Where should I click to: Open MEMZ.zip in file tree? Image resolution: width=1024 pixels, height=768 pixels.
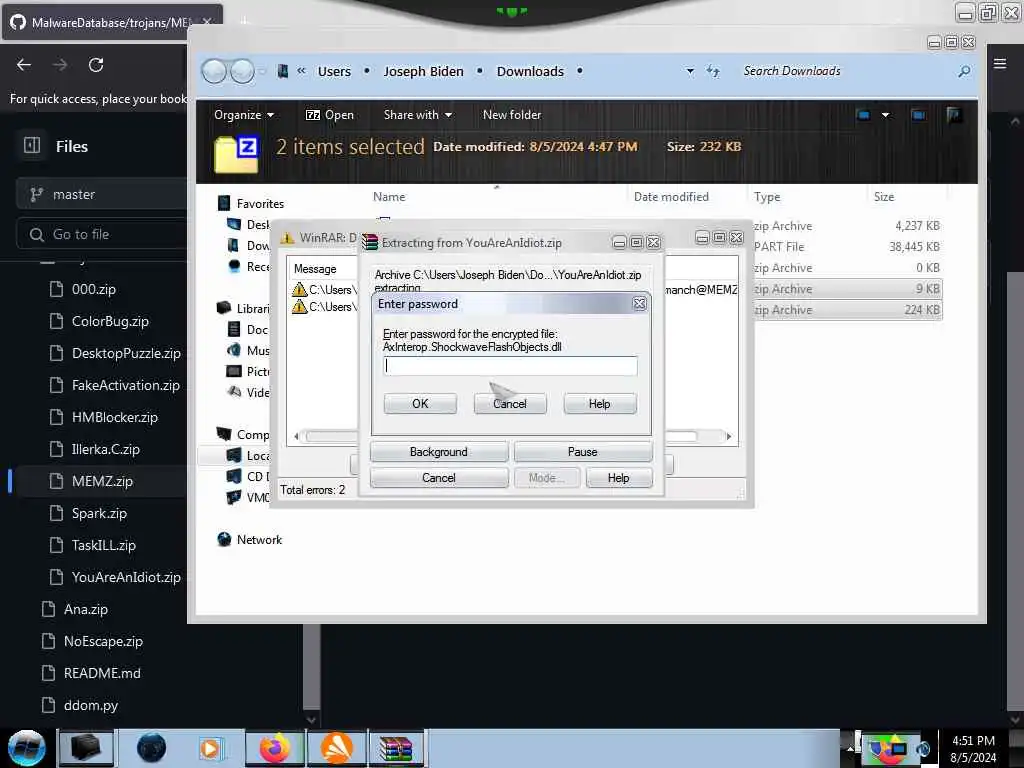click(102, 481)
